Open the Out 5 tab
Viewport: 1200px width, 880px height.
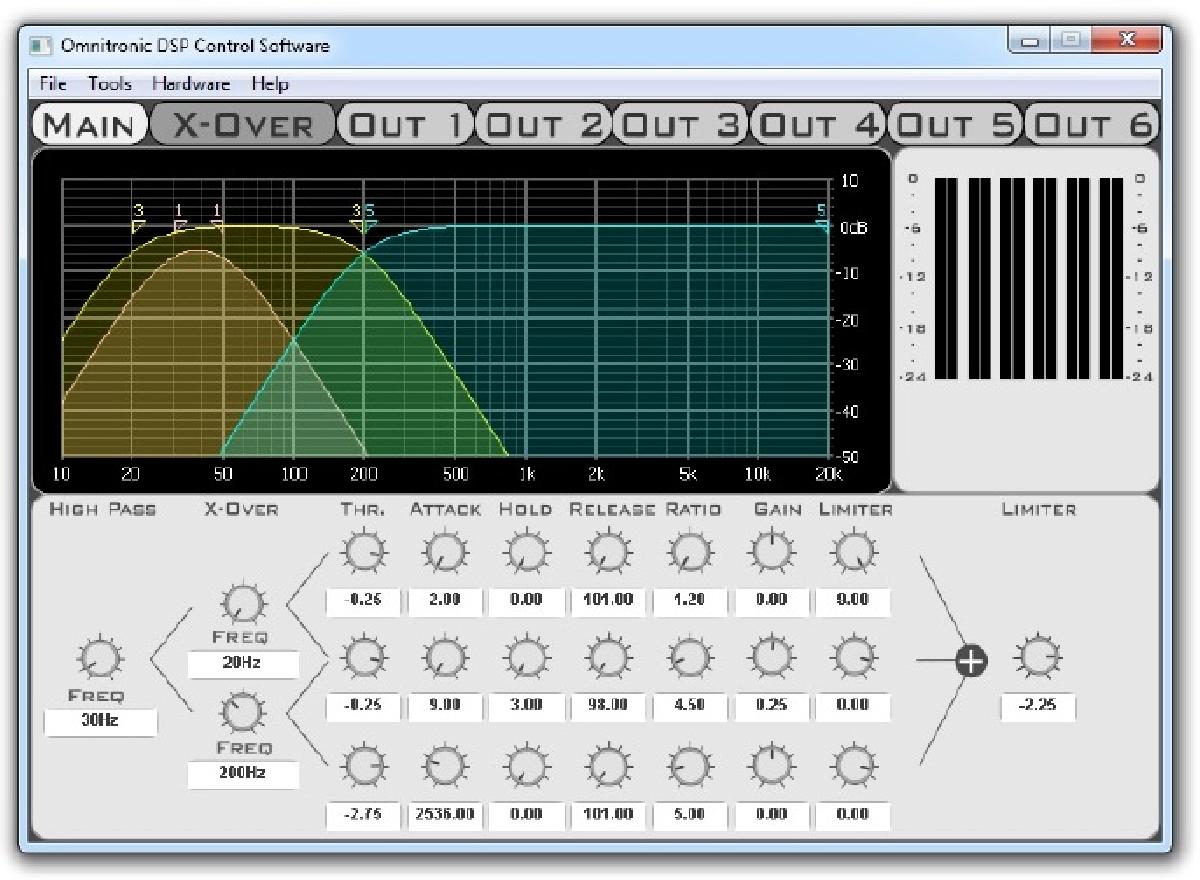point(956,125)
